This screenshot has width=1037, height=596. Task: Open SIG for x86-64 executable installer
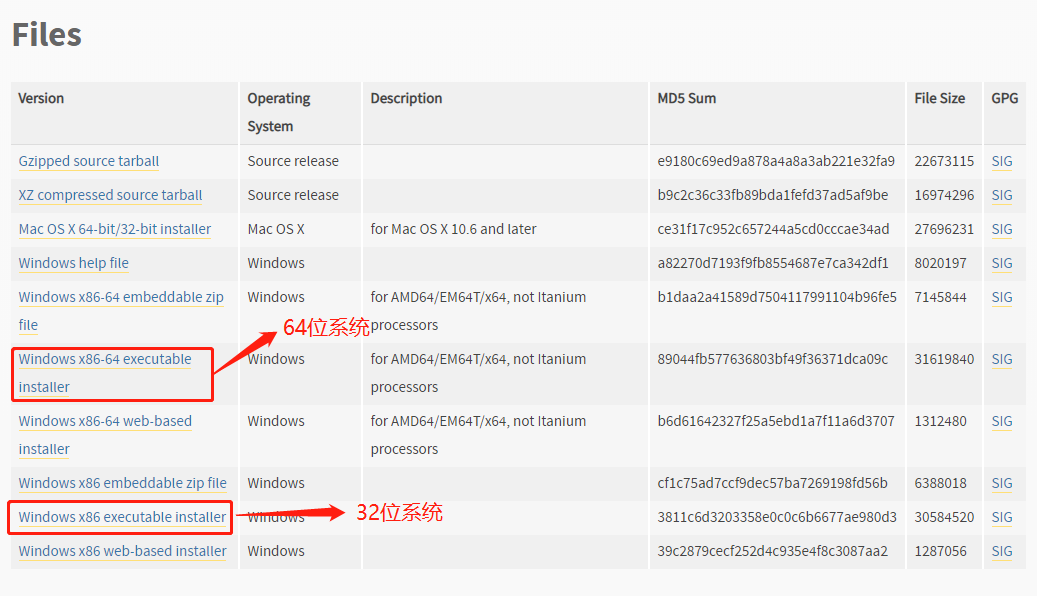(1002, 359)
